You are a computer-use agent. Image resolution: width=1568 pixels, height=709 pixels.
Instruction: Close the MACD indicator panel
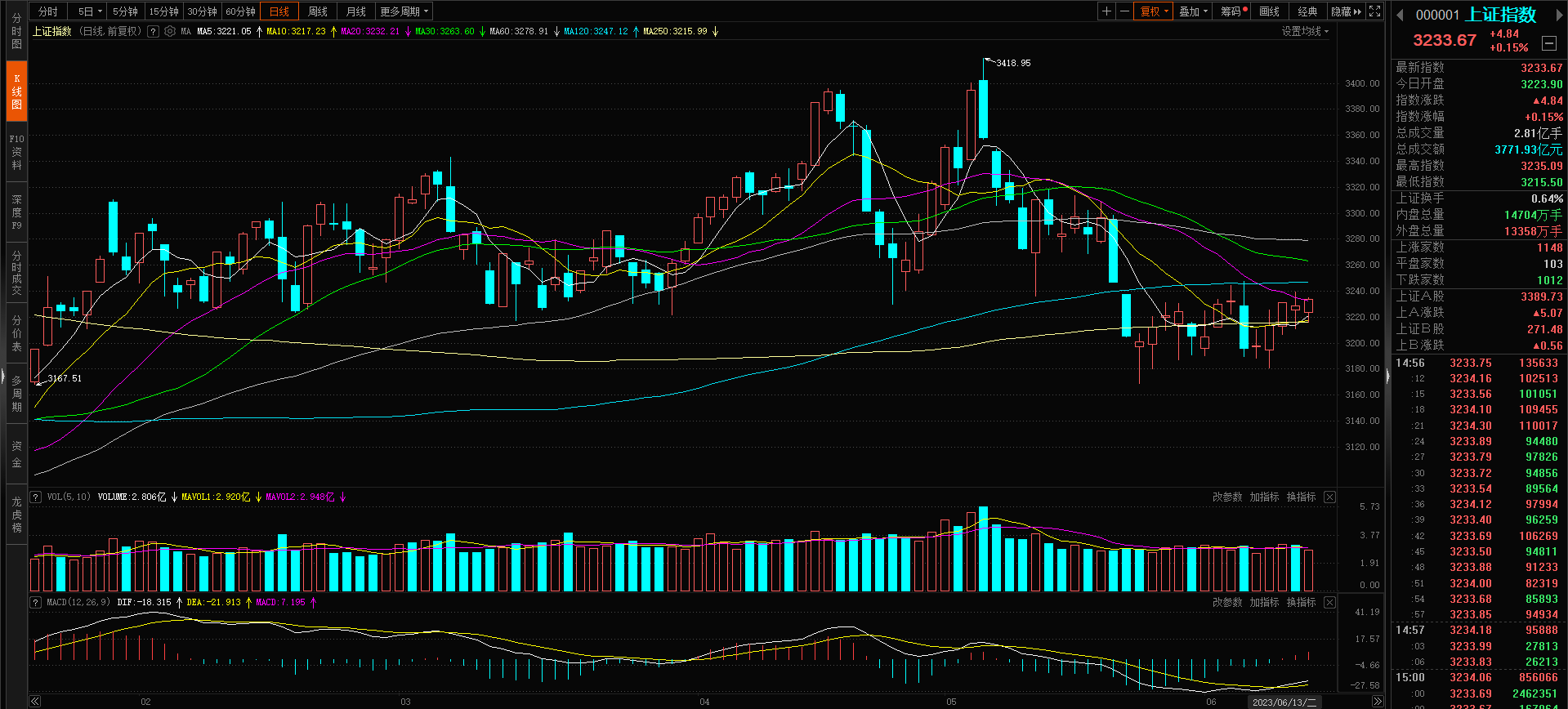[1329, 602]
